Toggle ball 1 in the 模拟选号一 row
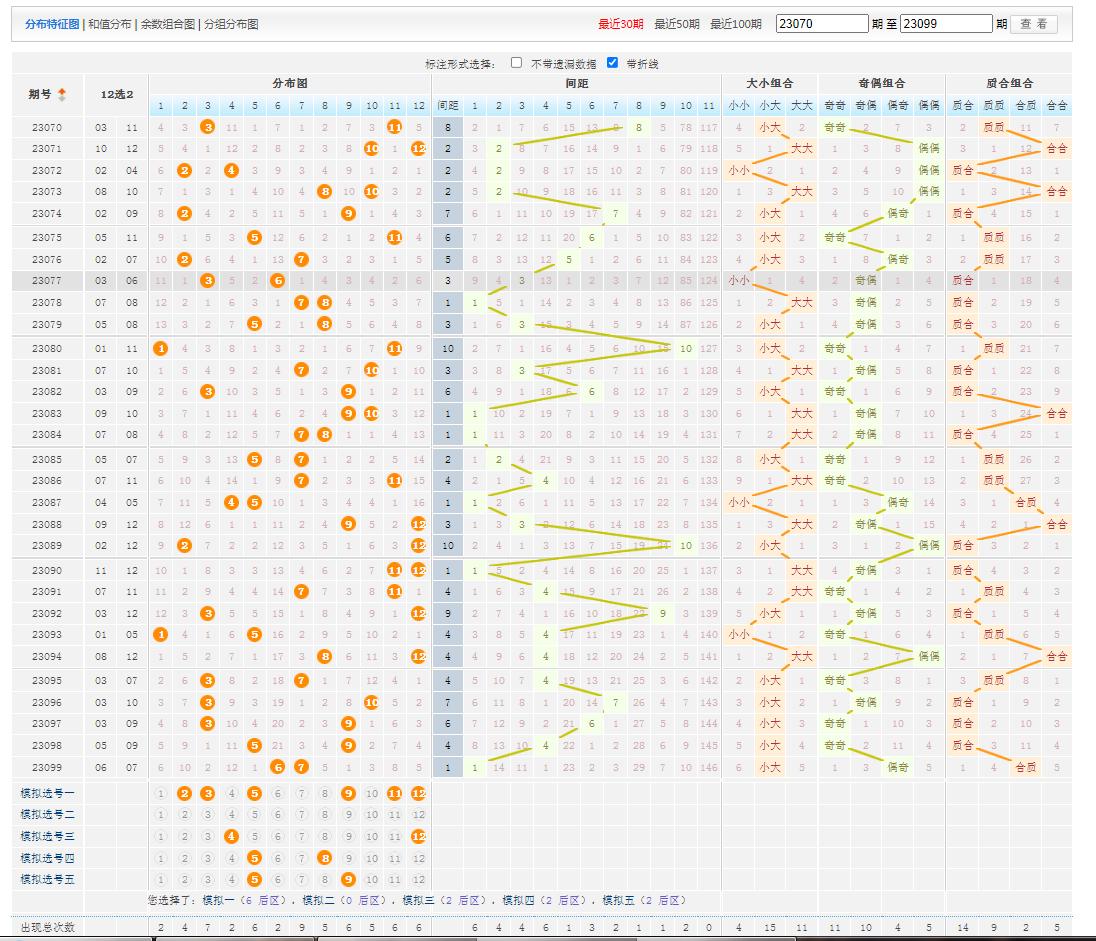The image size is (1096, 941). (161, 793)
